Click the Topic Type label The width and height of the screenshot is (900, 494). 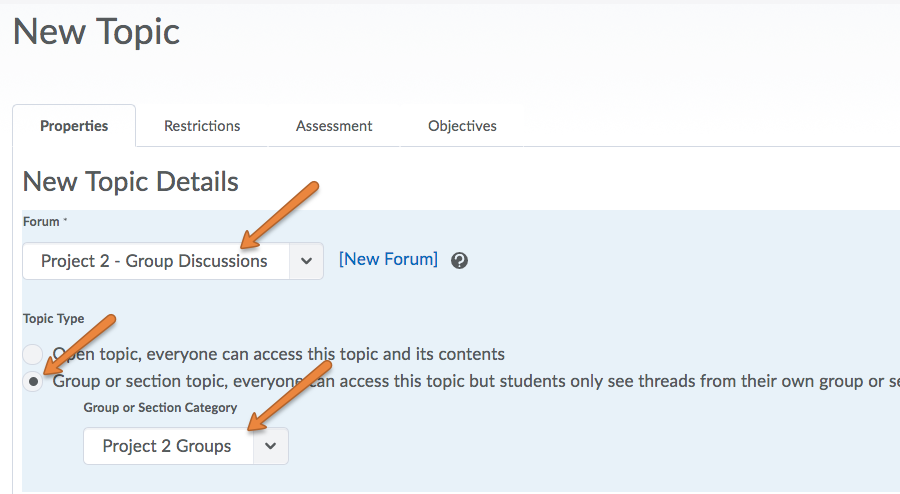tap(53, 318)
